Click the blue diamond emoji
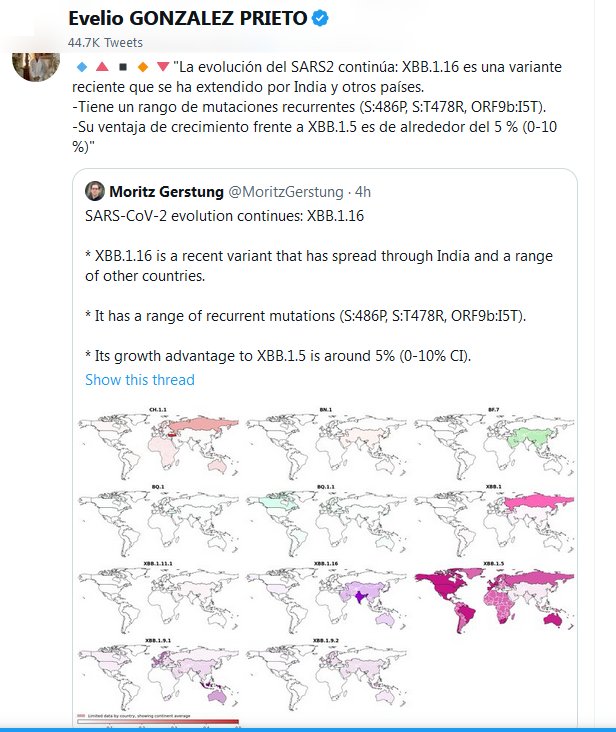Viewport: 616px width, 732px height. click(x=82, y=67)
